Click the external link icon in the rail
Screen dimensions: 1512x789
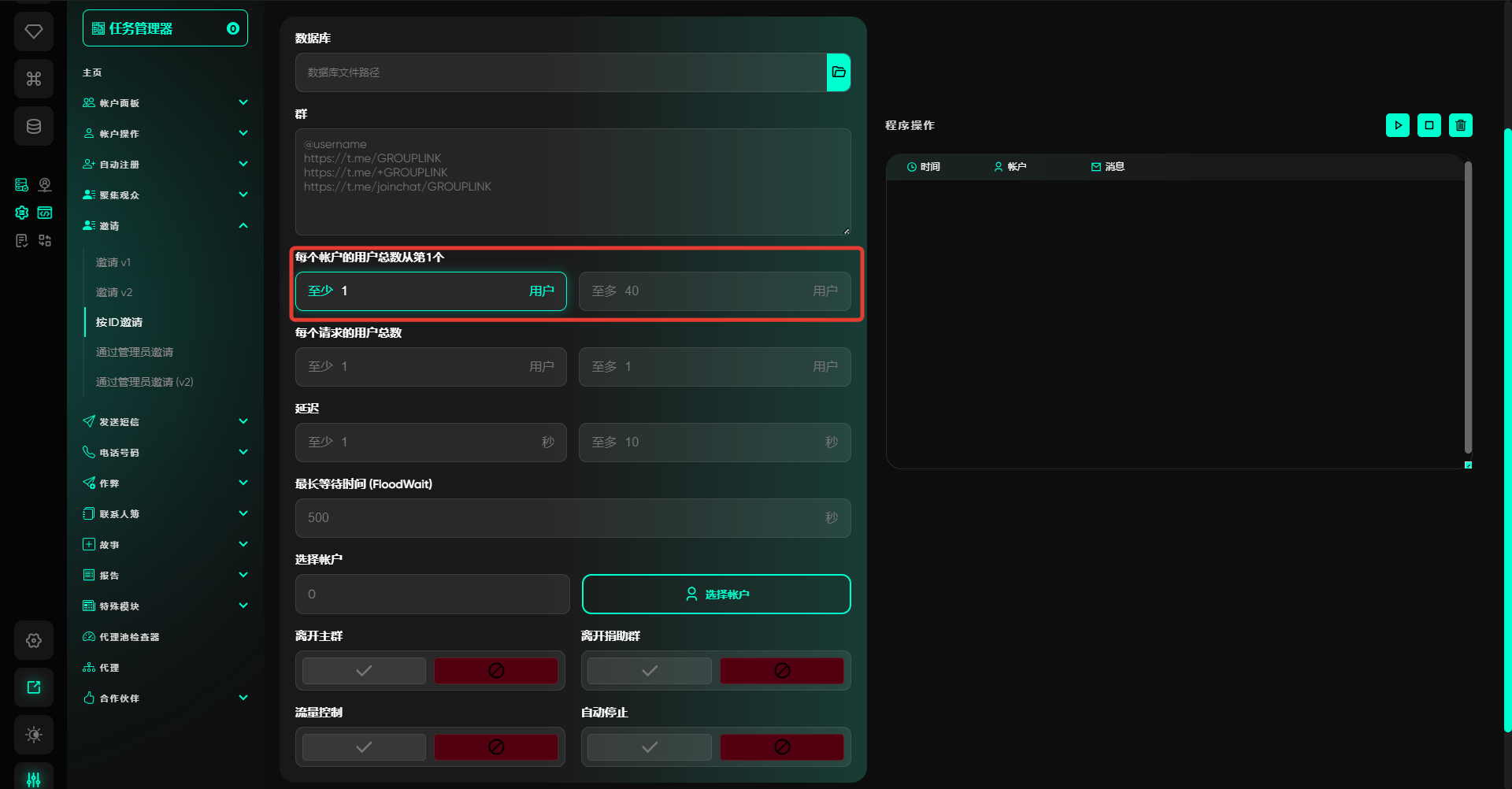click(x=34, y=687)
